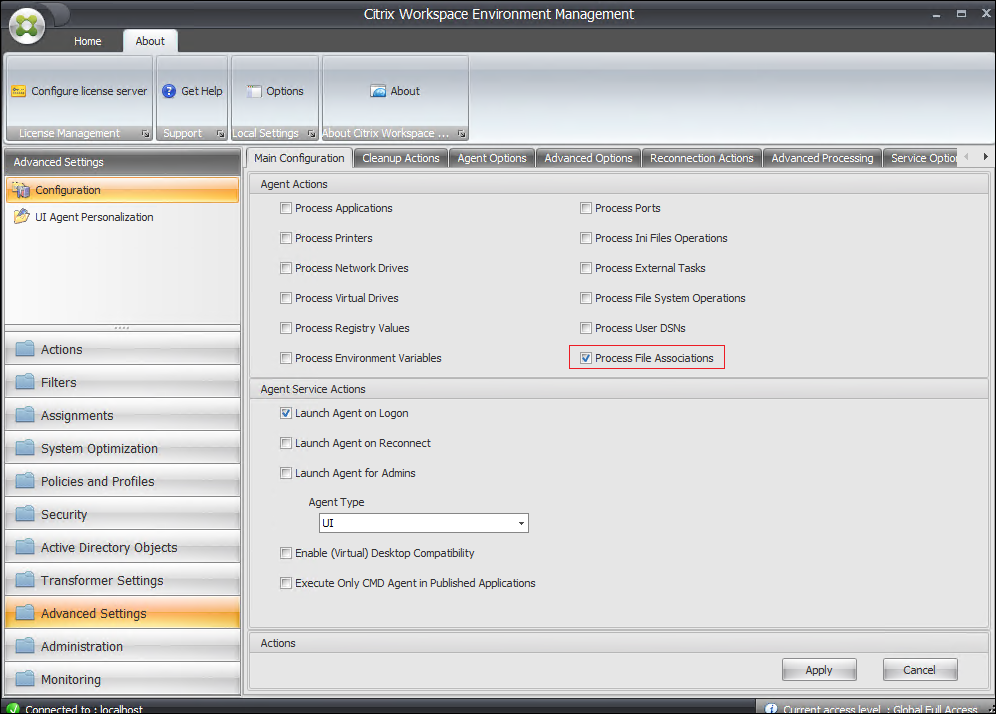Click the Citrix application orb logo
996x714 pixels.
click(x=27, y=25)
